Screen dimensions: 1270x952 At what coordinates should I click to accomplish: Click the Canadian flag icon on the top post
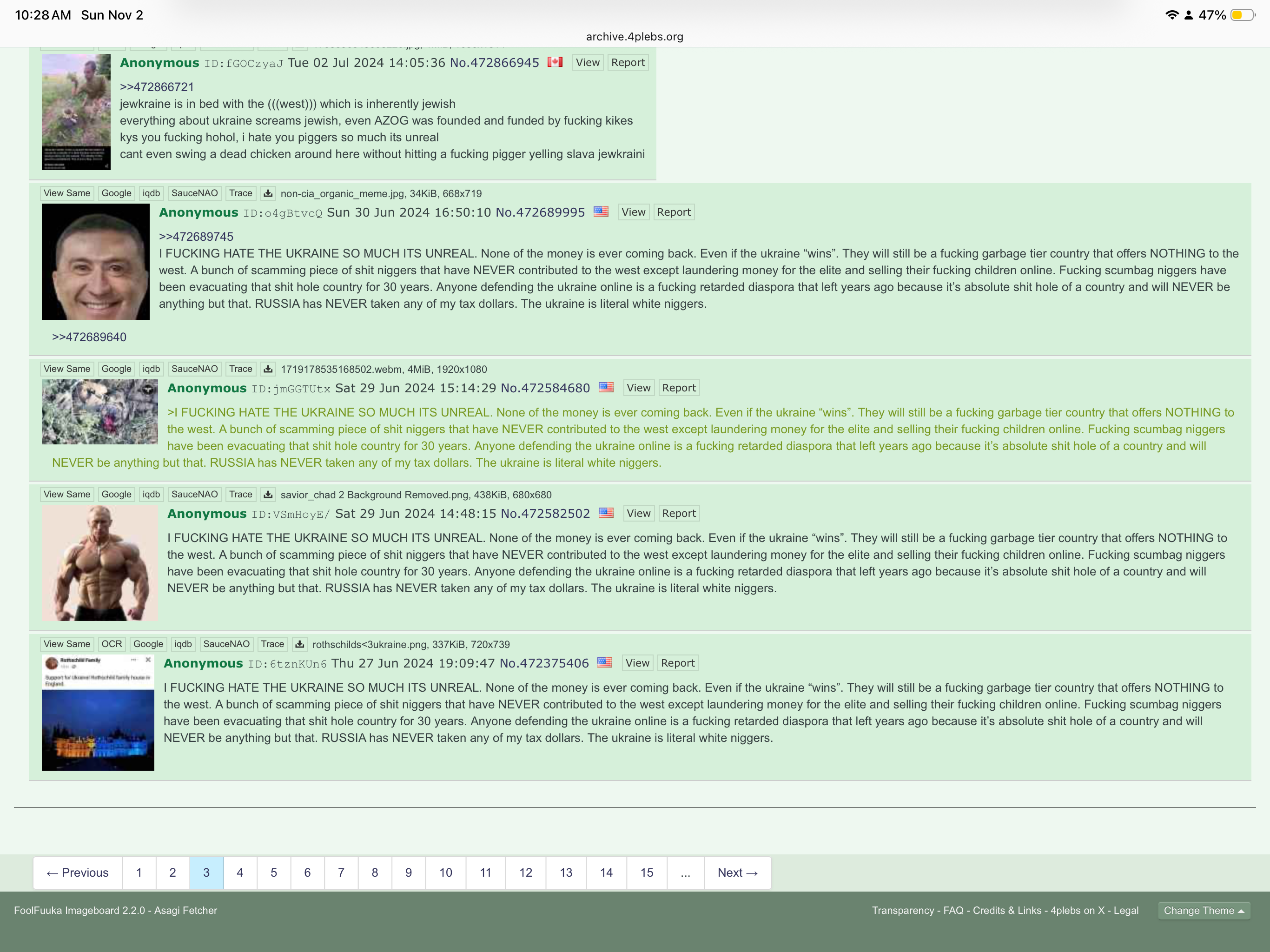(x=555, y=62)
